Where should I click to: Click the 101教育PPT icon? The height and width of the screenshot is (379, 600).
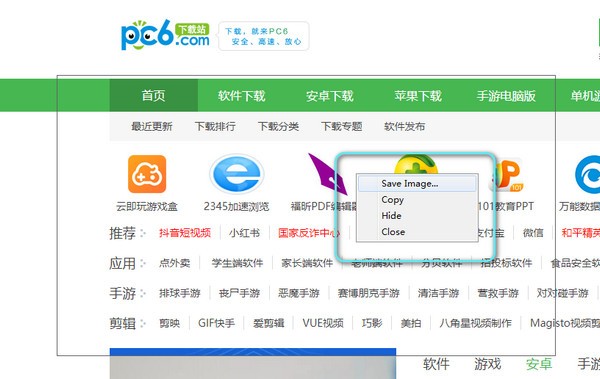508,175
